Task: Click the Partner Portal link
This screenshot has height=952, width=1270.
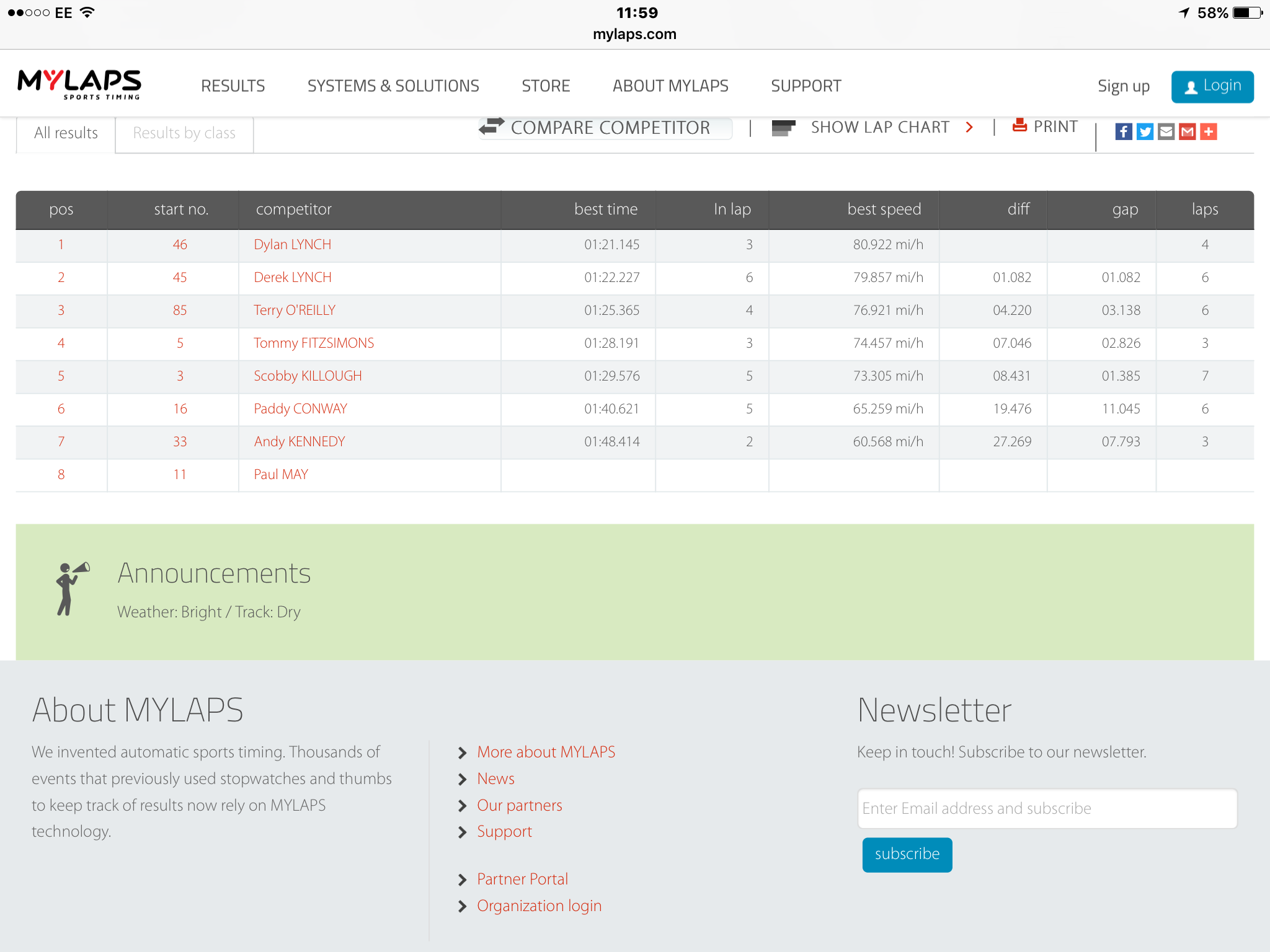Action: pos(522,879)
